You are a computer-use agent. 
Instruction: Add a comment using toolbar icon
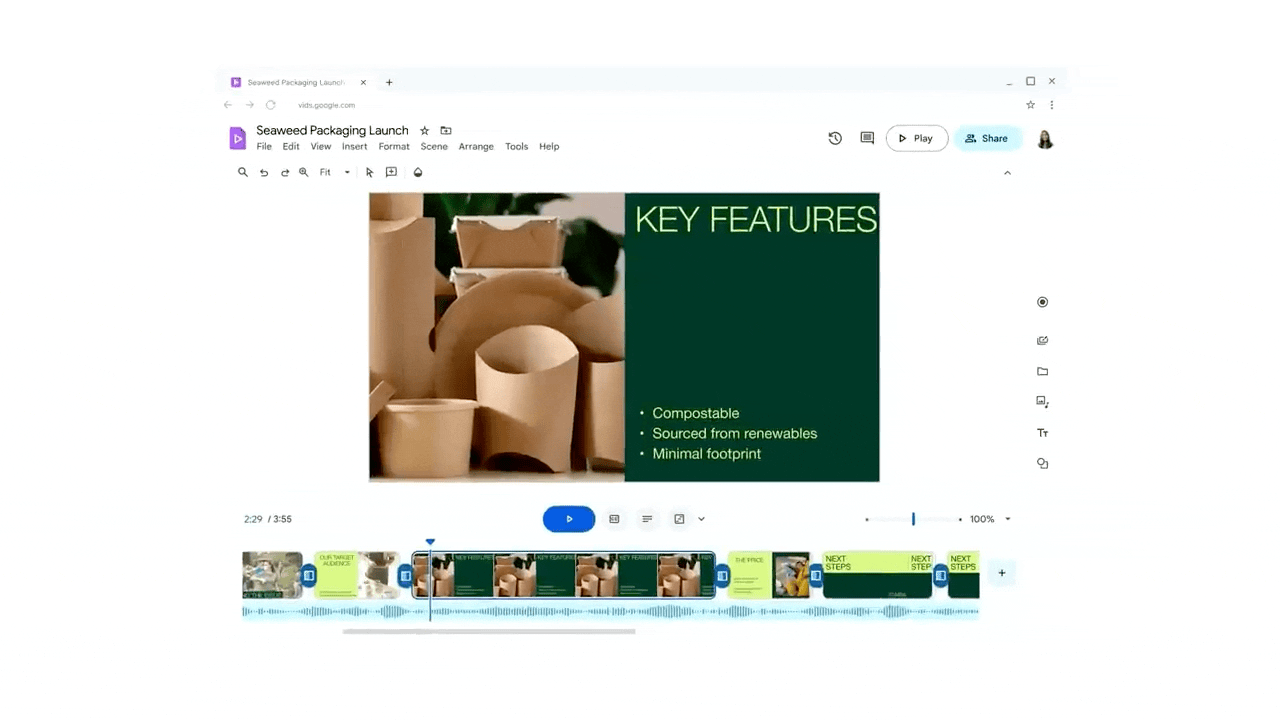(x=391, y=172)
